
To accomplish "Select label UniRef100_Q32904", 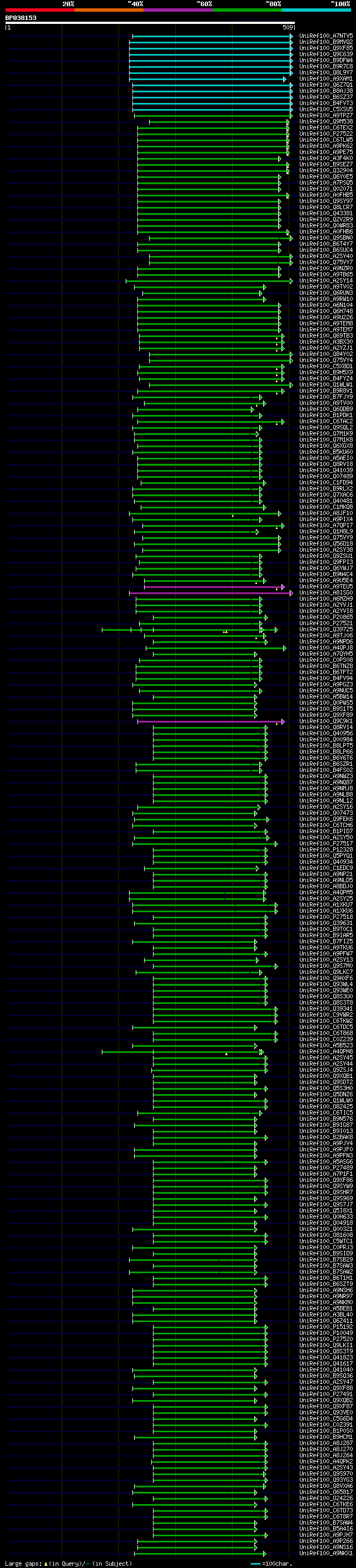I will click(325, 170).
